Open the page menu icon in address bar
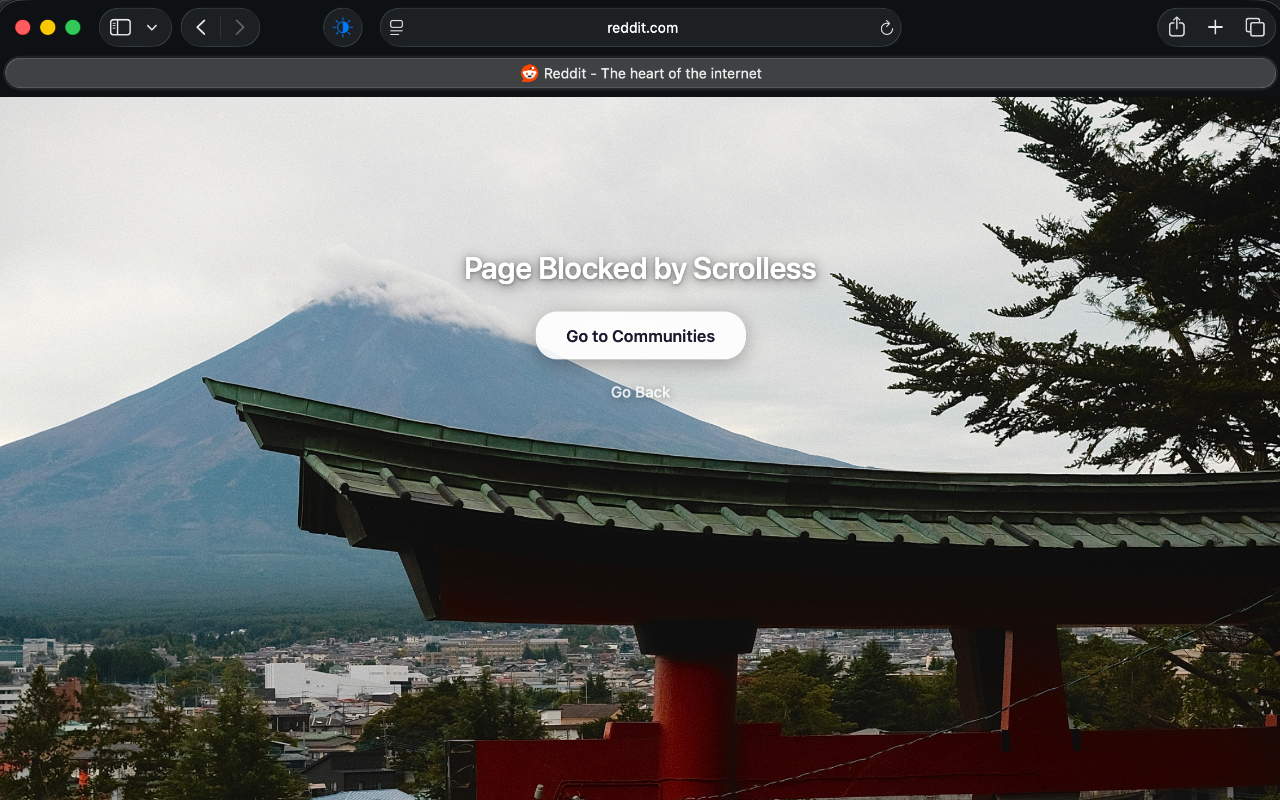This screenshot has height=800, width=1280. tap(396, 28)
